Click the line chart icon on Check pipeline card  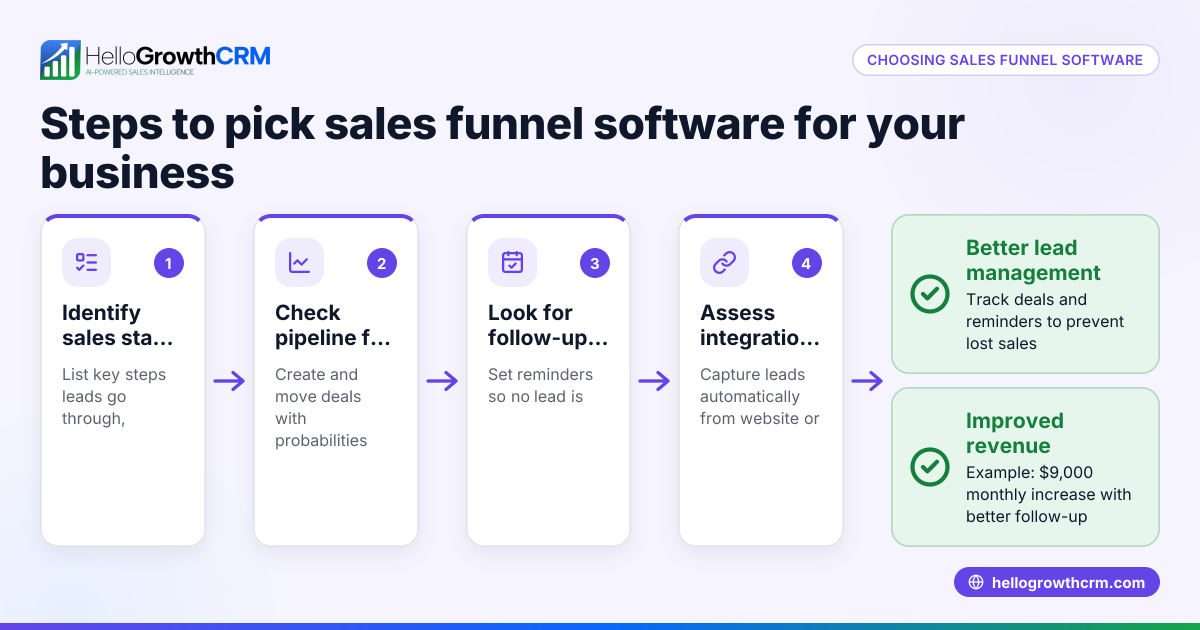299,263
